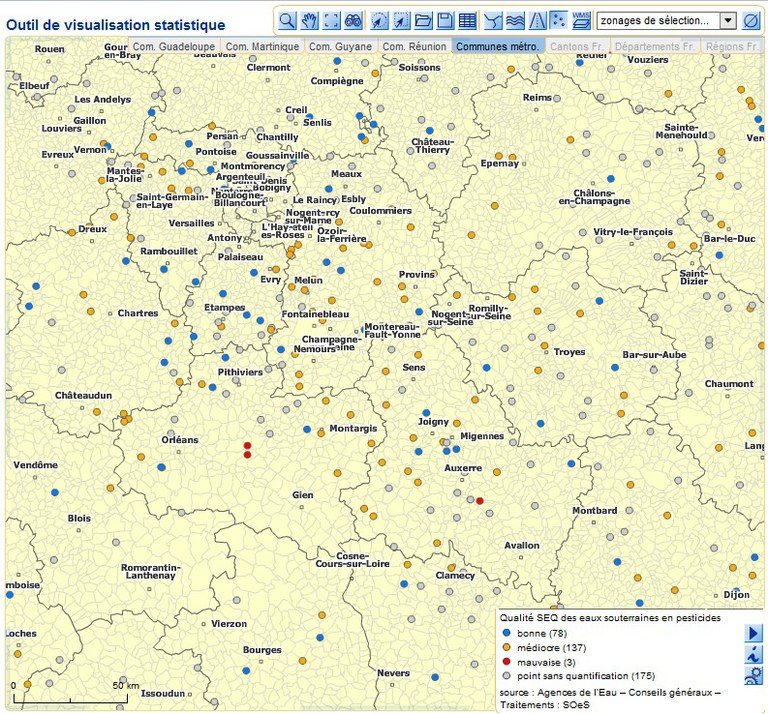Select the Com. Guyane tab
Screen dimensions: 768x714
(x=340, y=46)
